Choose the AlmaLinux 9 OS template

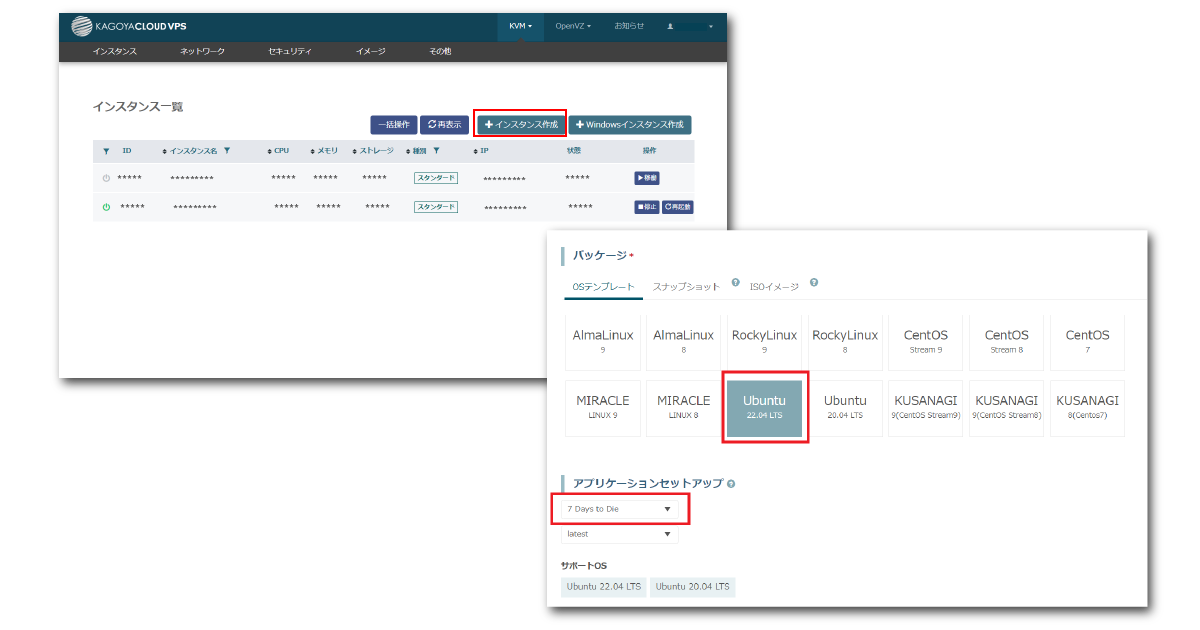pyautogui.click(x=602, y=341)
